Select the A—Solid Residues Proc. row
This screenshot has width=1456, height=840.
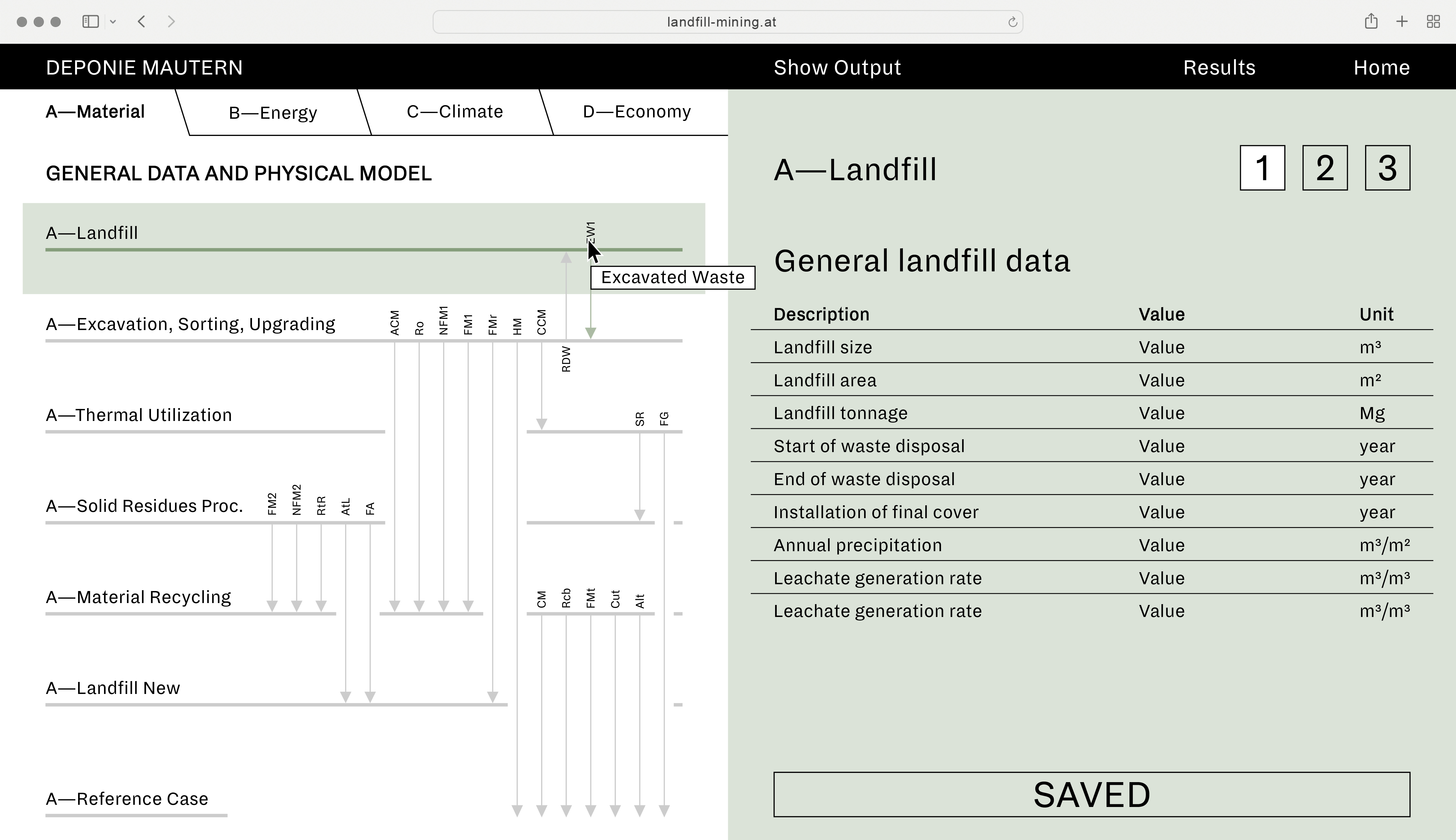[x=144, y=506]
